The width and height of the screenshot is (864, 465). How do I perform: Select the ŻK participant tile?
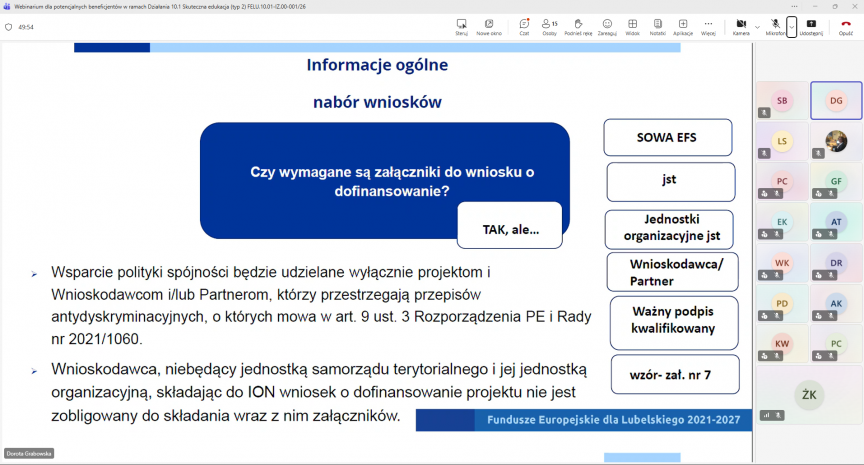(809, 394)
